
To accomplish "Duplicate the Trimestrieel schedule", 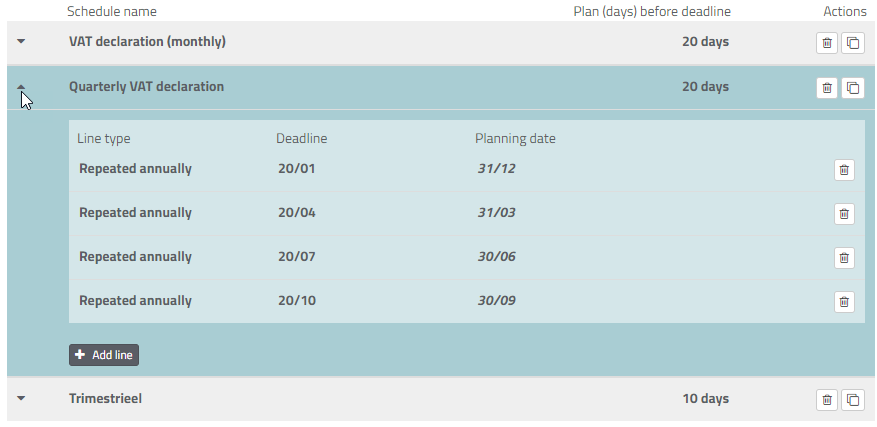I will point(852,399).
